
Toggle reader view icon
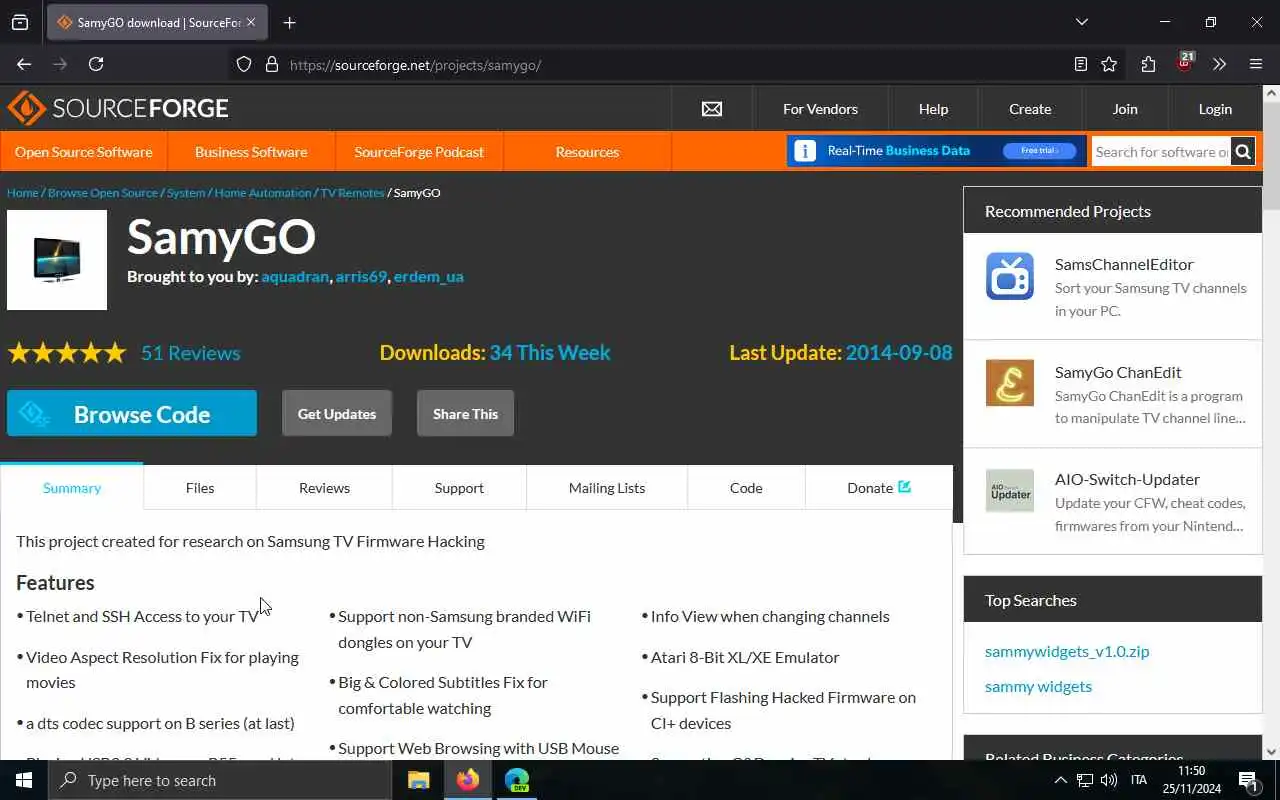[x=1081, y=64]
